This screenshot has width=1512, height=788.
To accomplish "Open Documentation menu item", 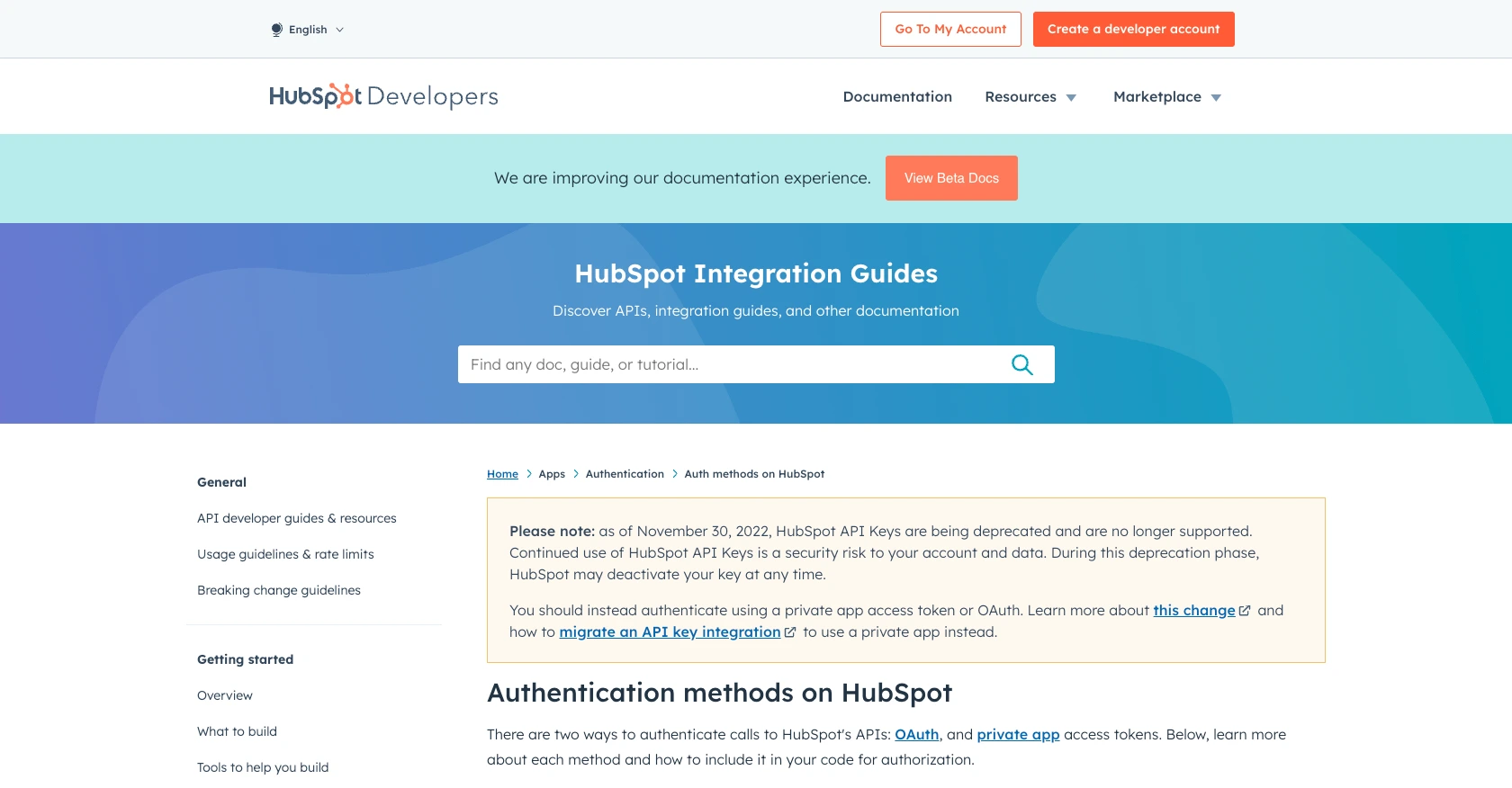I will pos(897,96).
